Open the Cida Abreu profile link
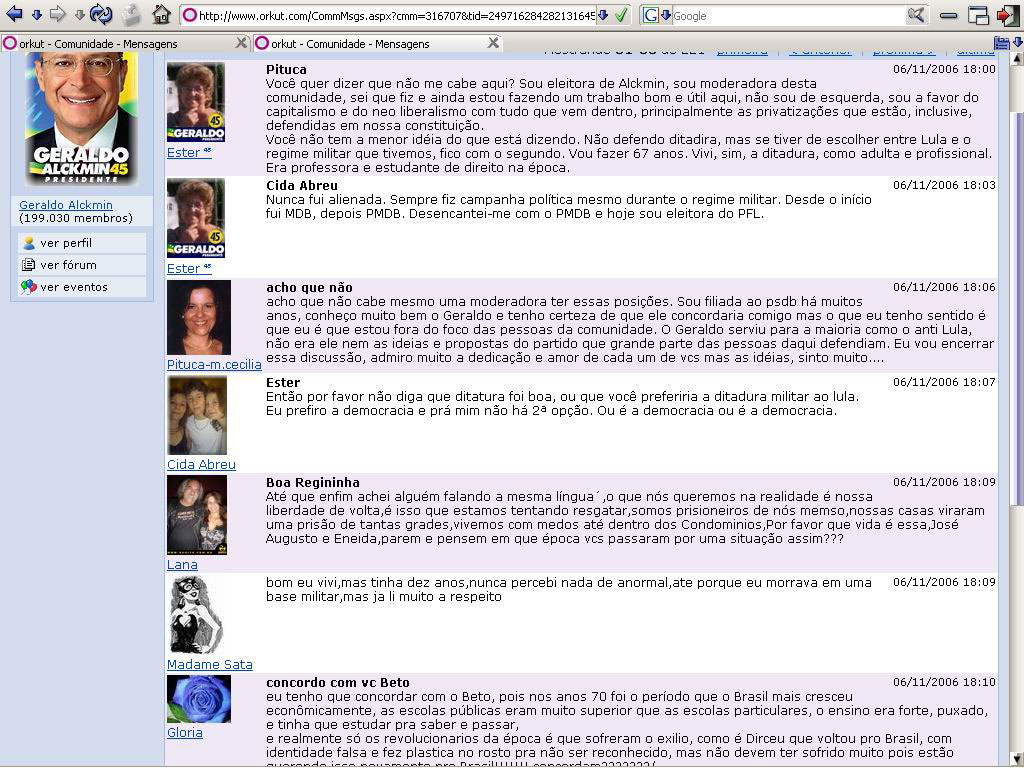 coord(201,464)
